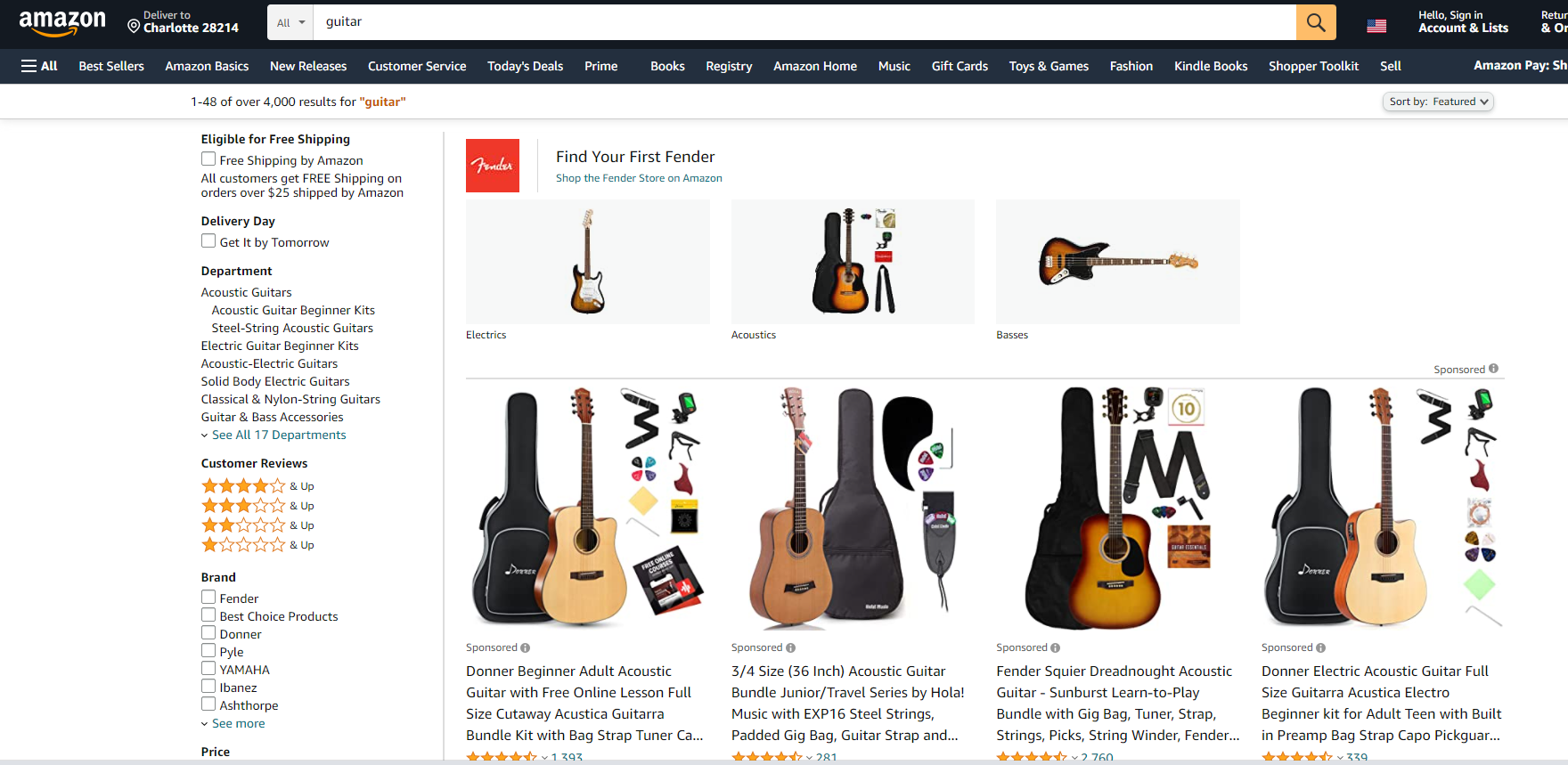Click the Fender red logo
1568x765 pixels.
(x=493, y=166)
